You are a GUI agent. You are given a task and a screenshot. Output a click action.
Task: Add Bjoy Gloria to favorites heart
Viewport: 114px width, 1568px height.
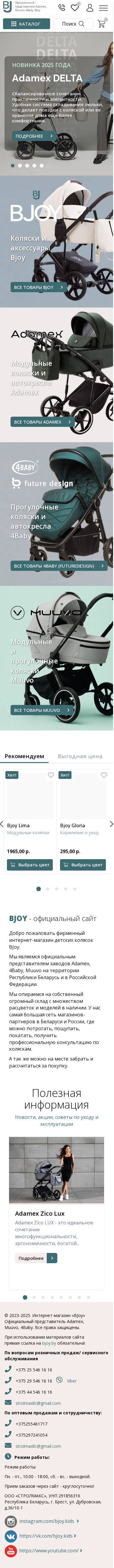pyautogui.click(x=104, y=775)
